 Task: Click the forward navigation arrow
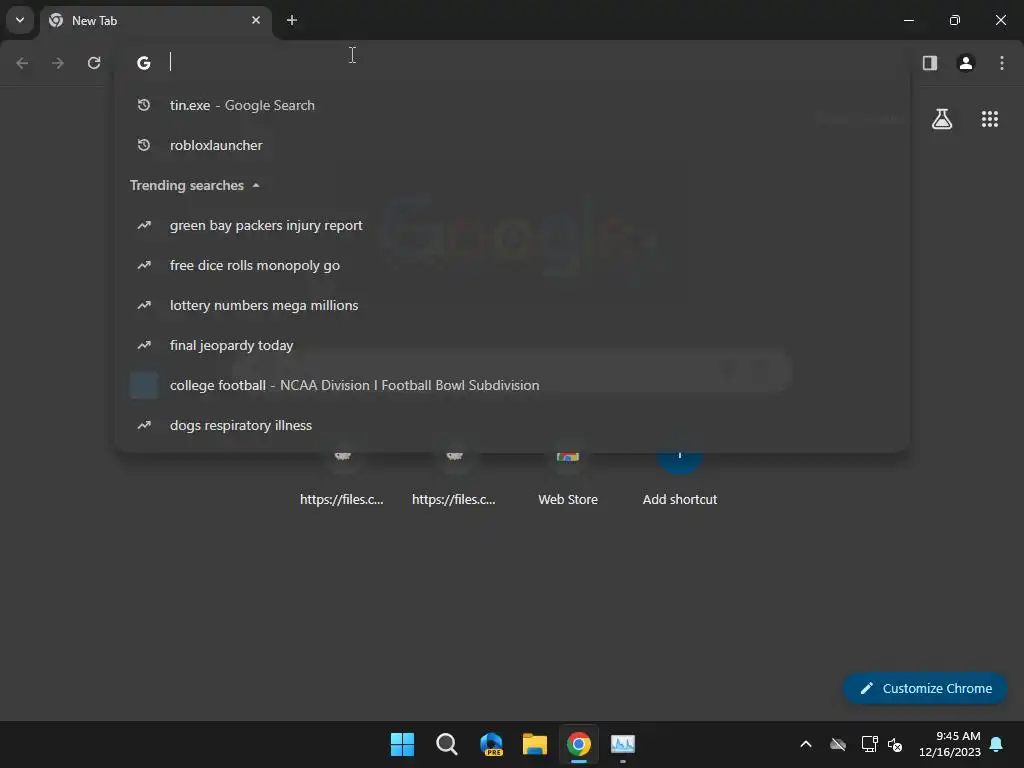57,63
